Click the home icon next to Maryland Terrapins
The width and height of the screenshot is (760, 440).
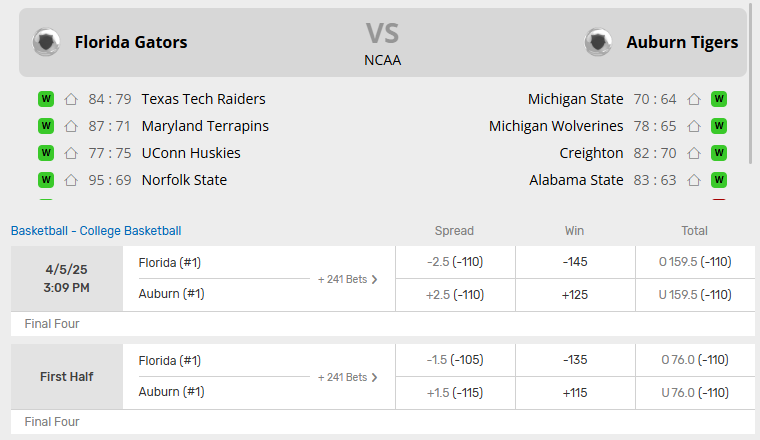point(71,126)
